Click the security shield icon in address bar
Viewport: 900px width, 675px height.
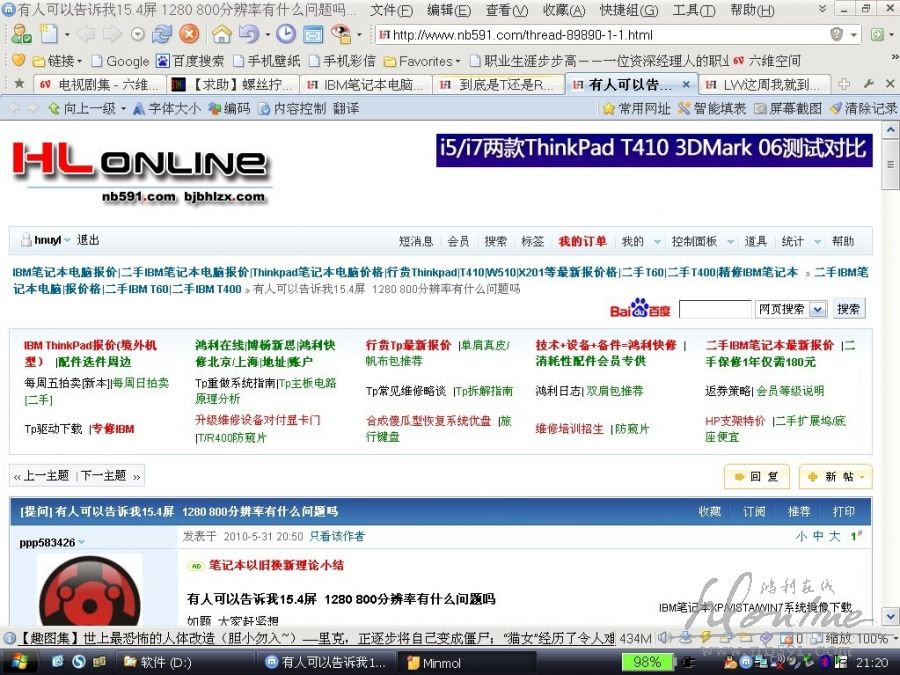point(836,34)
